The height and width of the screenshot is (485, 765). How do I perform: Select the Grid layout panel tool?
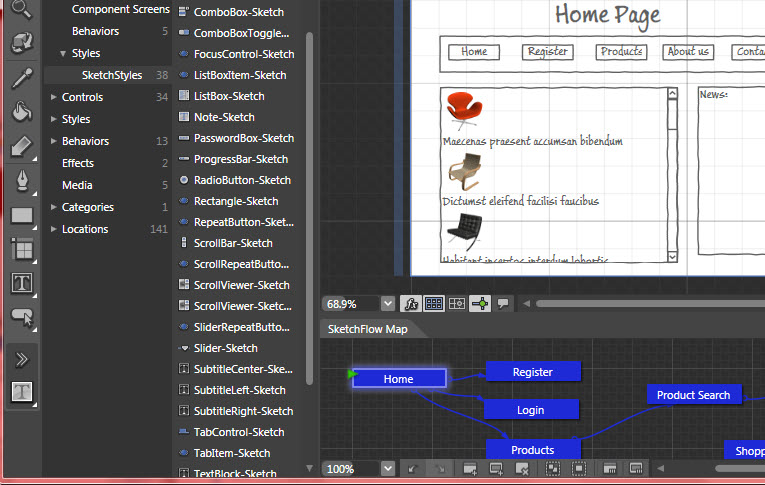(x=21, y=248)
